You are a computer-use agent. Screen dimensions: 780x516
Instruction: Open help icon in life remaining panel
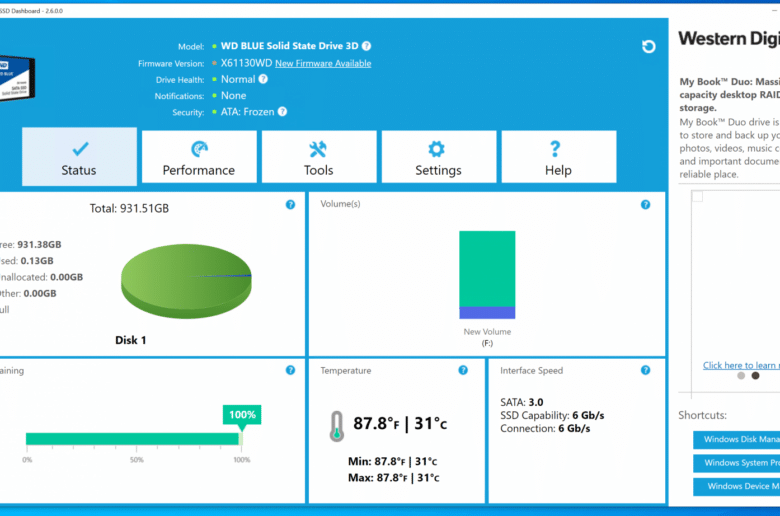(291, 370)
